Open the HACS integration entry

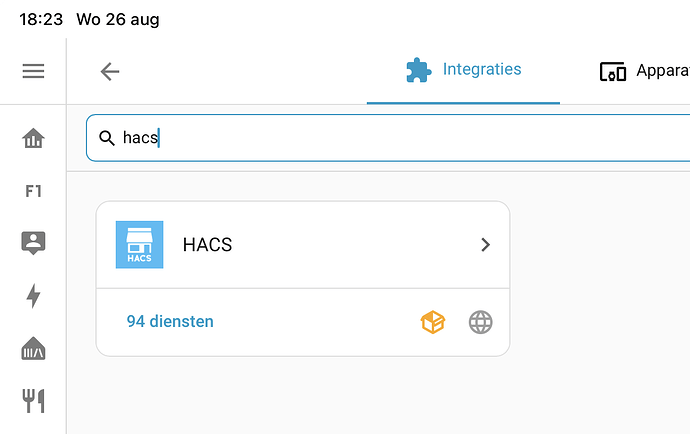tap(303, 245)
